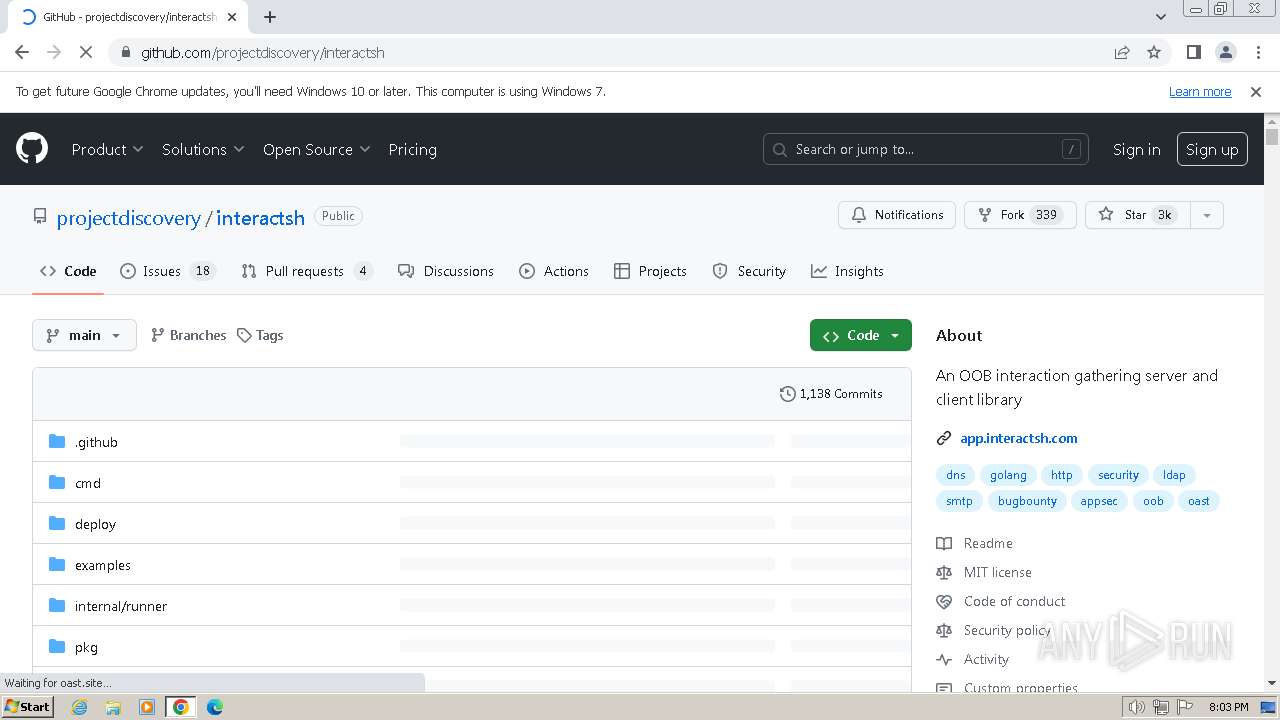Viewport: 1280px width, 720px height.
Task: Open the Security tab
Action: [x=749, y=271]
